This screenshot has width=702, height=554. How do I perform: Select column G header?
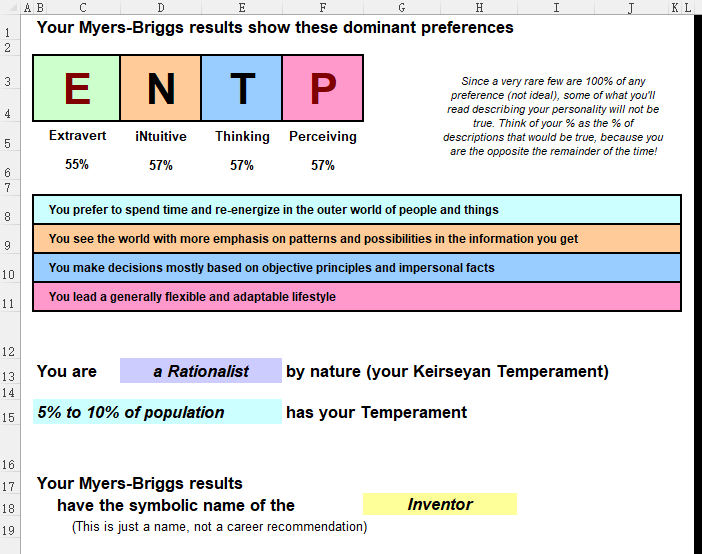[402, 8]
